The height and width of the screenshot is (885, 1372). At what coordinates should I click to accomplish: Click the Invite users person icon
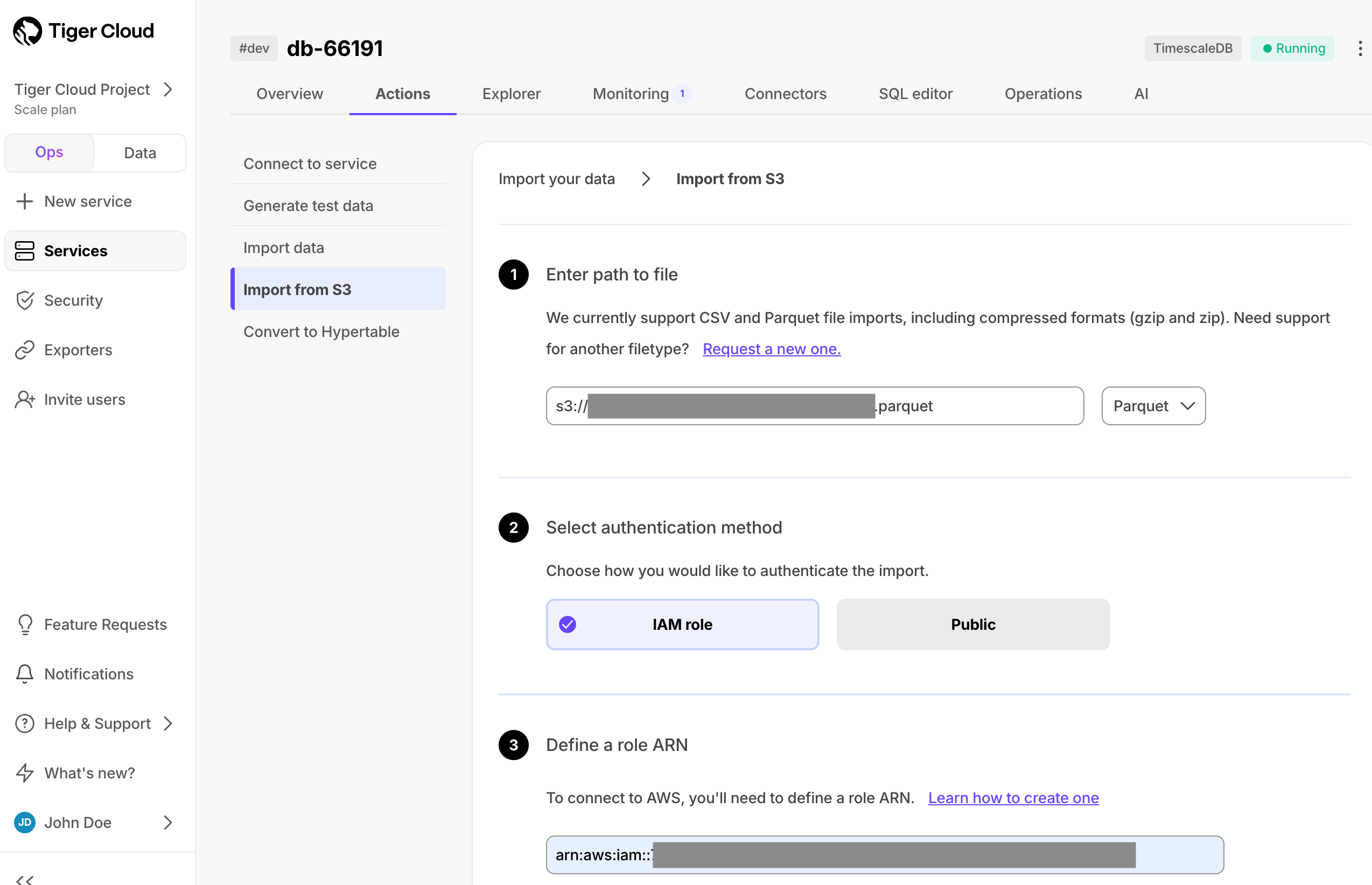24,399
